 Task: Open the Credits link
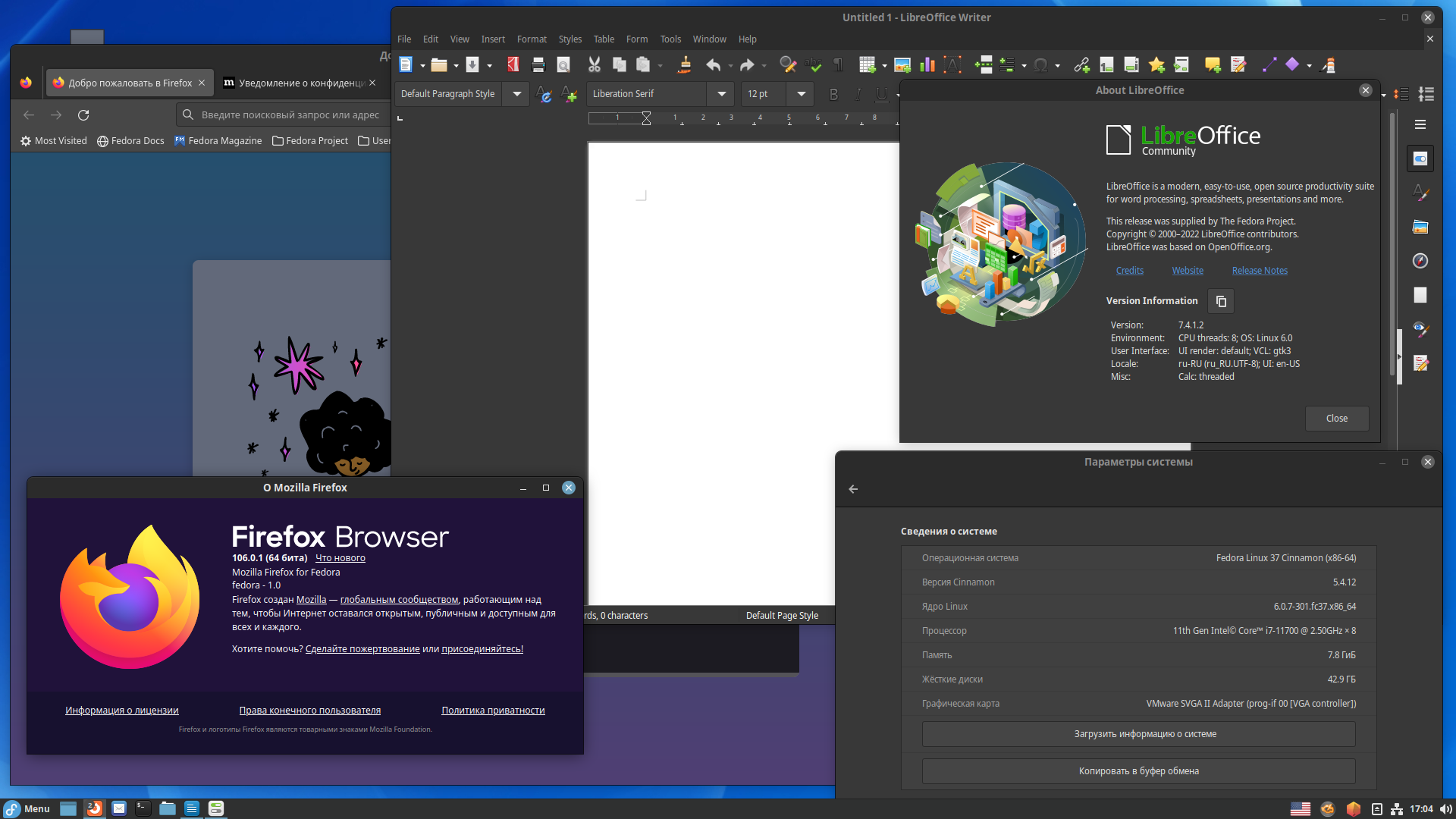pos(1130,271)
